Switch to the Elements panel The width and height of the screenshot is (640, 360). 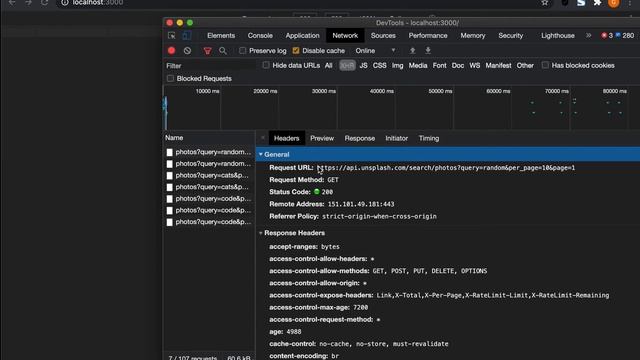point(221,36)
